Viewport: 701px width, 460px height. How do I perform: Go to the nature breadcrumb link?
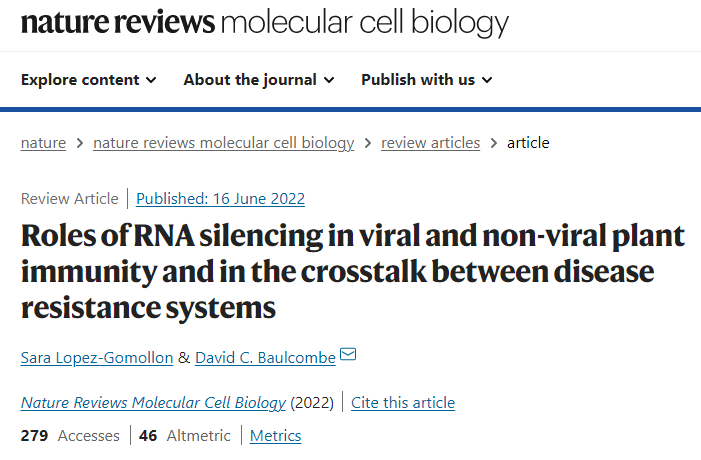tap(43, 143)
